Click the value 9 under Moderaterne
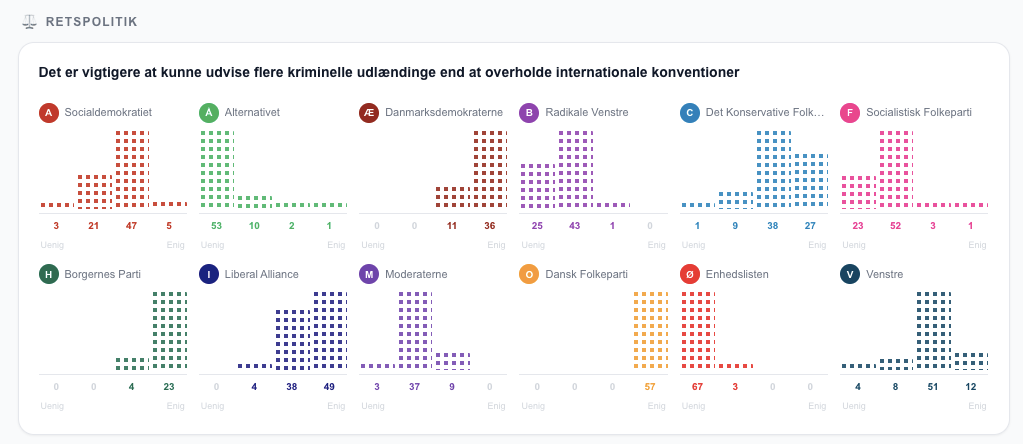Screen dimensions: 1023x444 point(452,387)
